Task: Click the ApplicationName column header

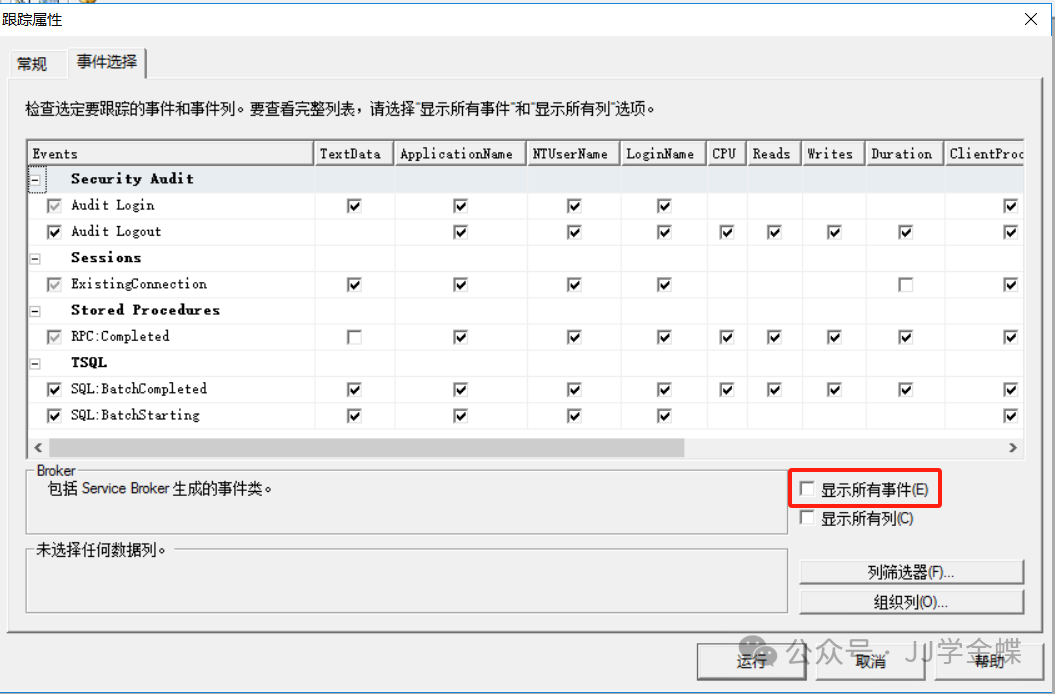Action: [460, 153]
